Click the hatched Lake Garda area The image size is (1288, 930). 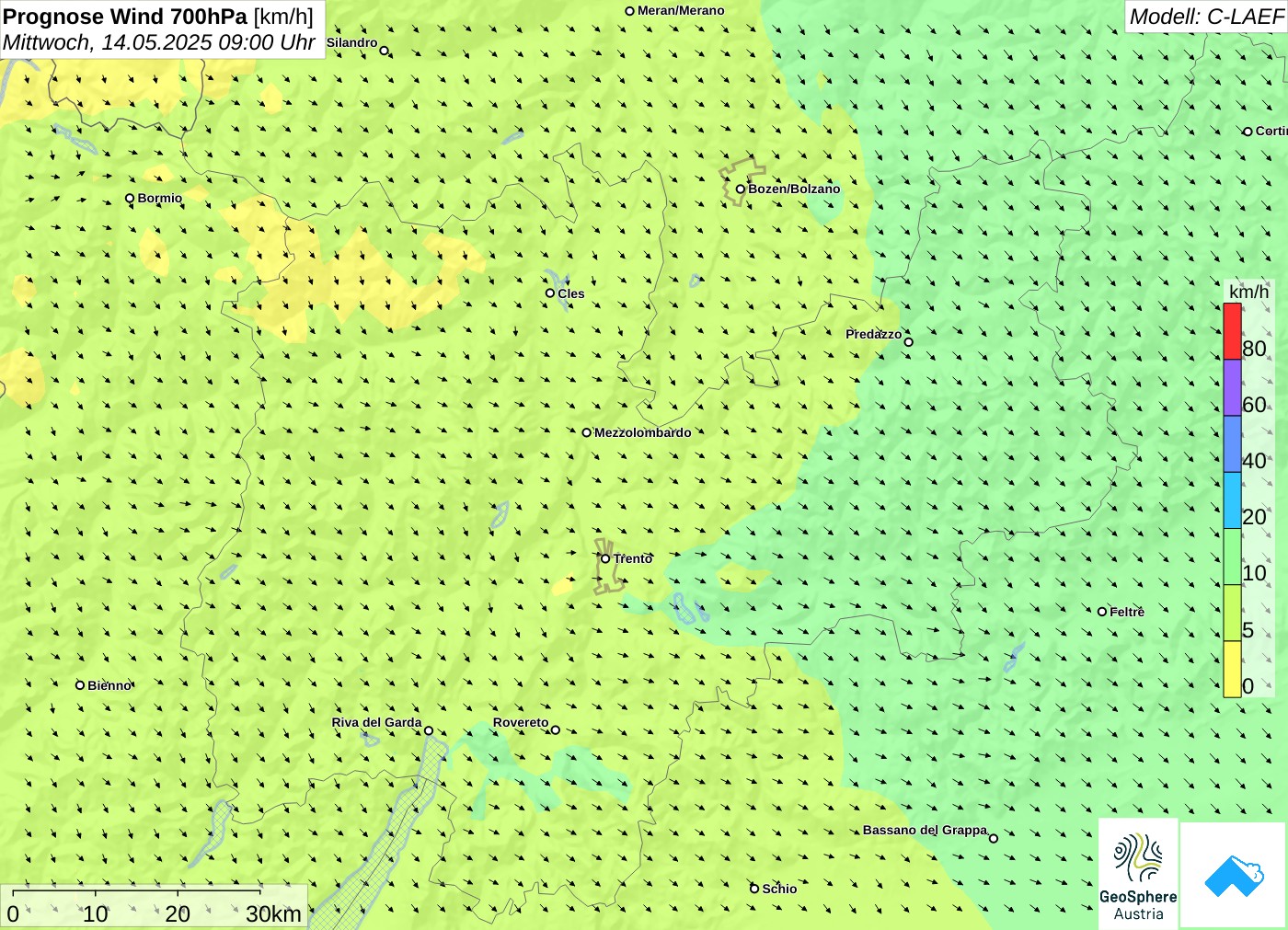(386, 846)
